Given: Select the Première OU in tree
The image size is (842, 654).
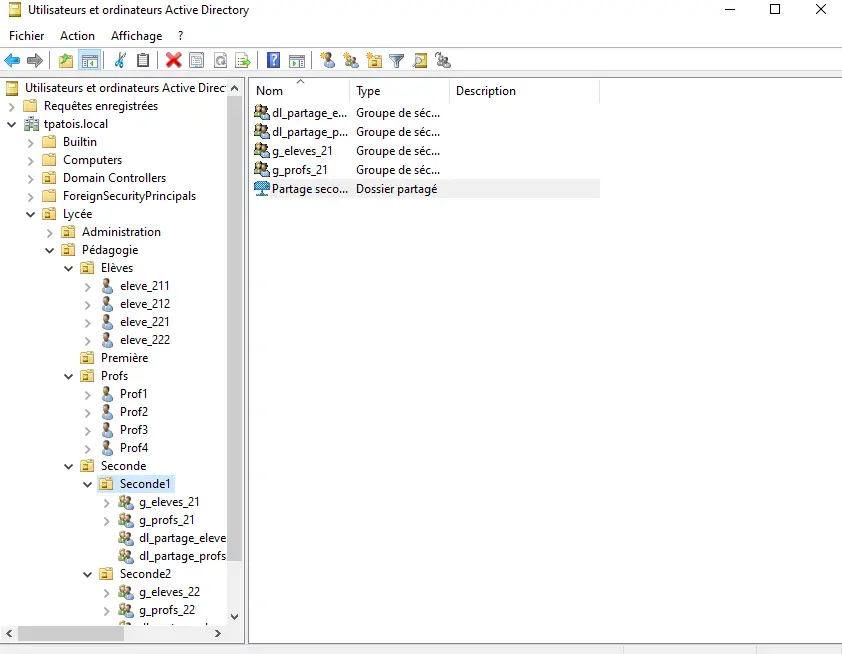Looking at the screenshot, I should point(125,358).
